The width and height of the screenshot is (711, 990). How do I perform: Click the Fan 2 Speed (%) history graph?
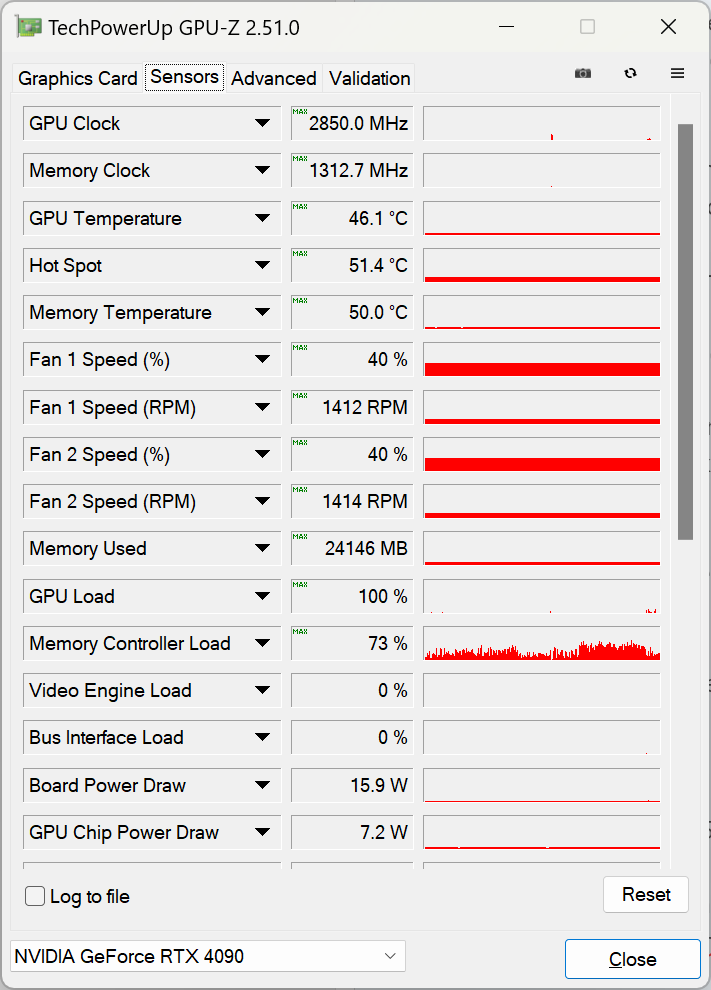[x=542, y=455]
